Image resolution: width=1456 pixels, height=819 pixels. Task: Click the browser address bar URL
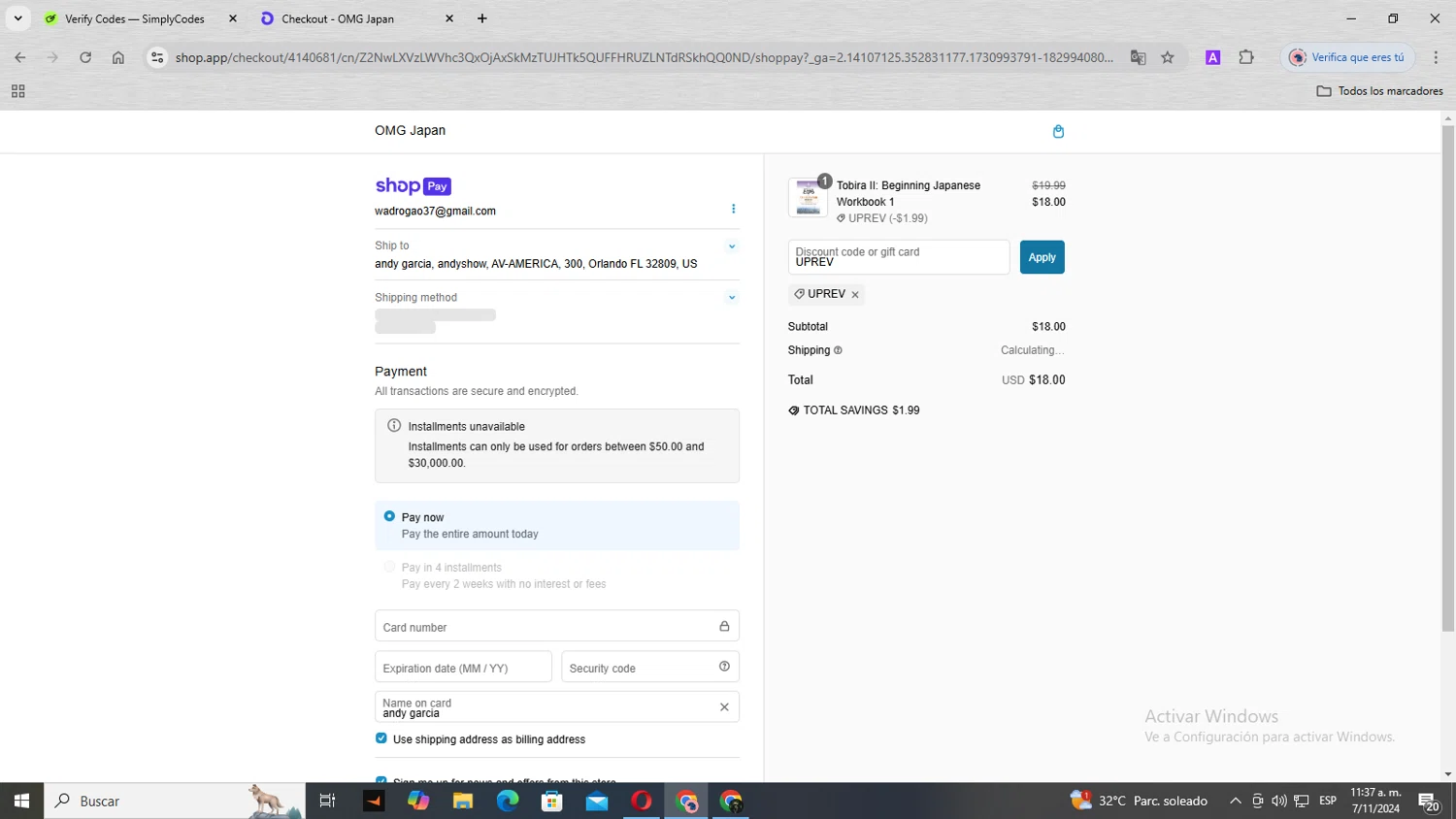click(x=644, y=57)
